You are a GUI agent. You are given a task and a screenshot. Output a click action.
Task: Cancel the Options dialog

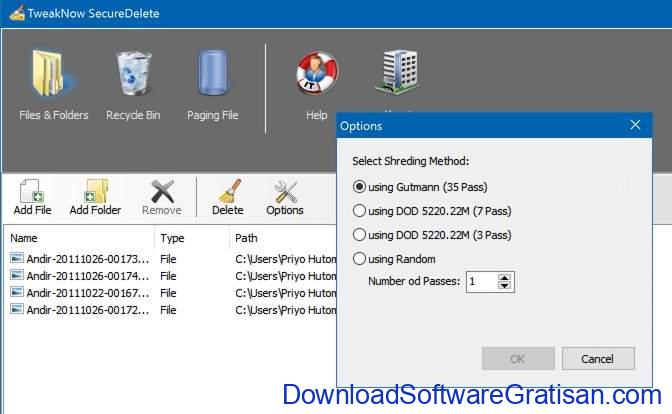[x=598, y=359]
